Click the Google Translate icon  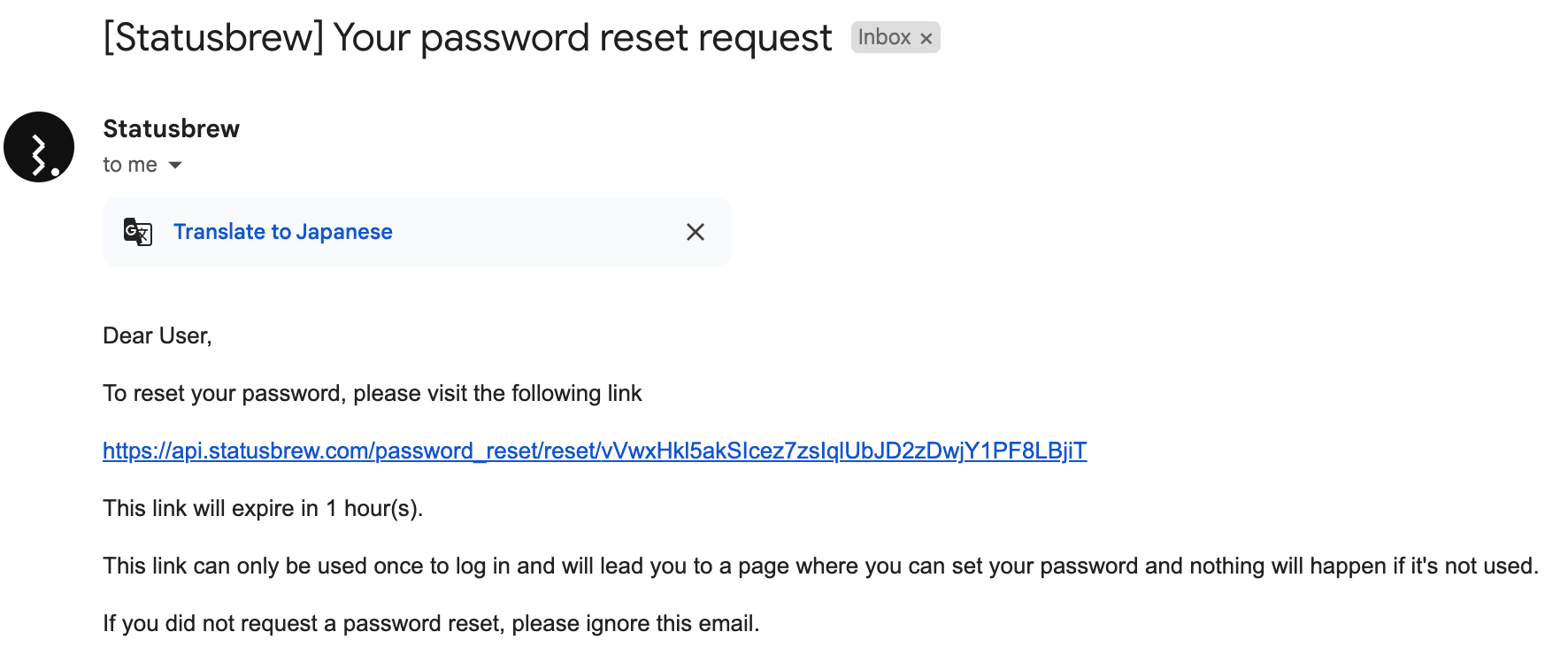click(x=137, y=232)
